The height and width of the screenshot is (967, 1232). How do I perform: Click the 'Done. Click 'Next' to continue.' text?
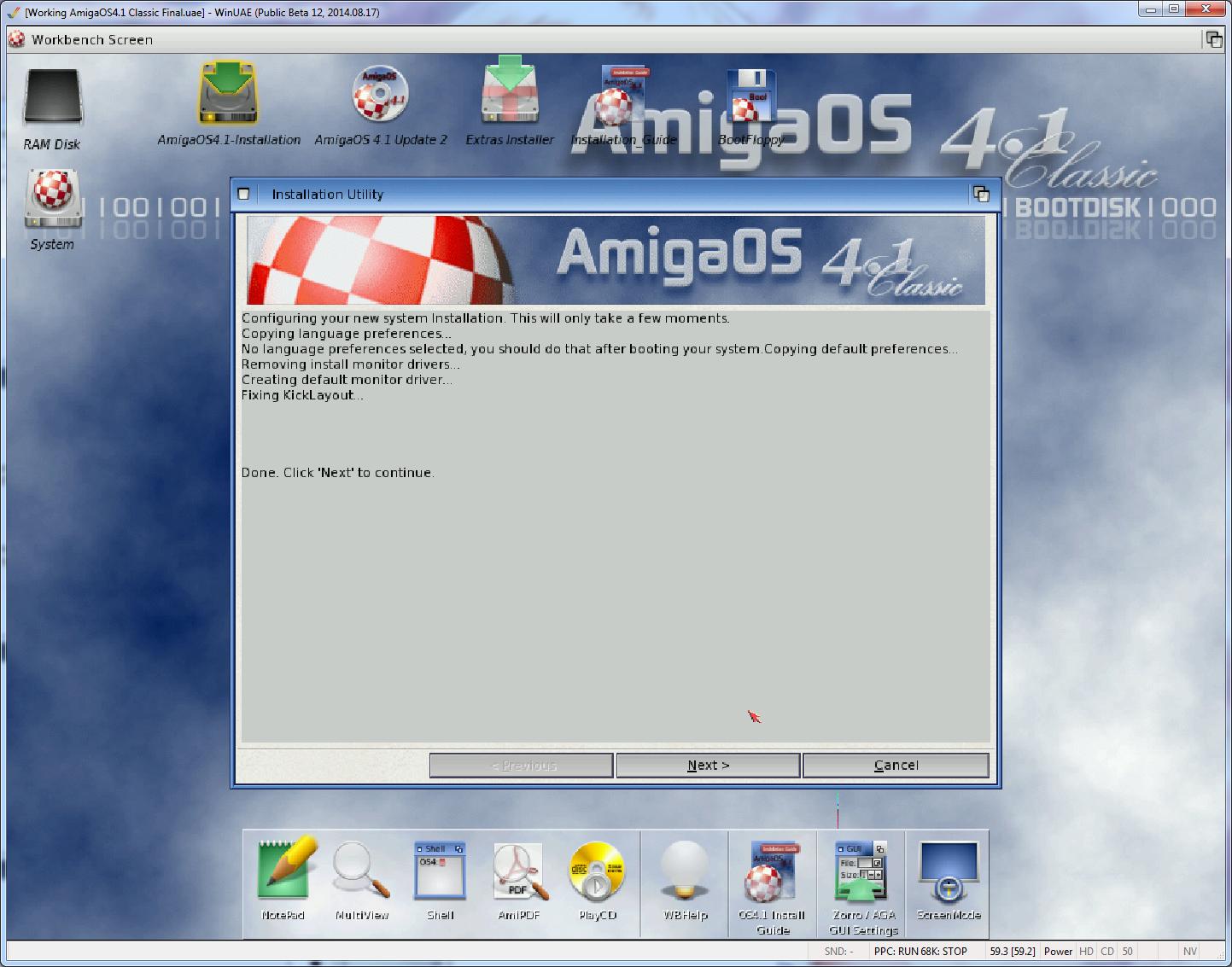click(x=338, y=473)
